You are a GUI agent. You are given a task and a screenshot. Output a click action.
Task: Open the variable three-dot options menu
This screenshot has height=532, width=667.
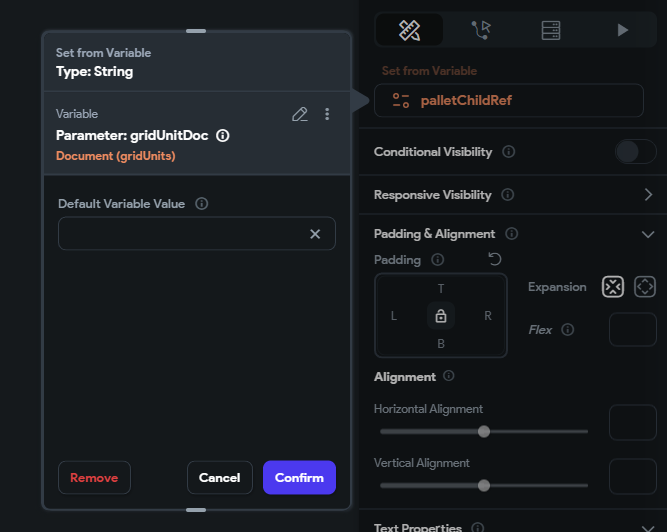click(327, 114)
